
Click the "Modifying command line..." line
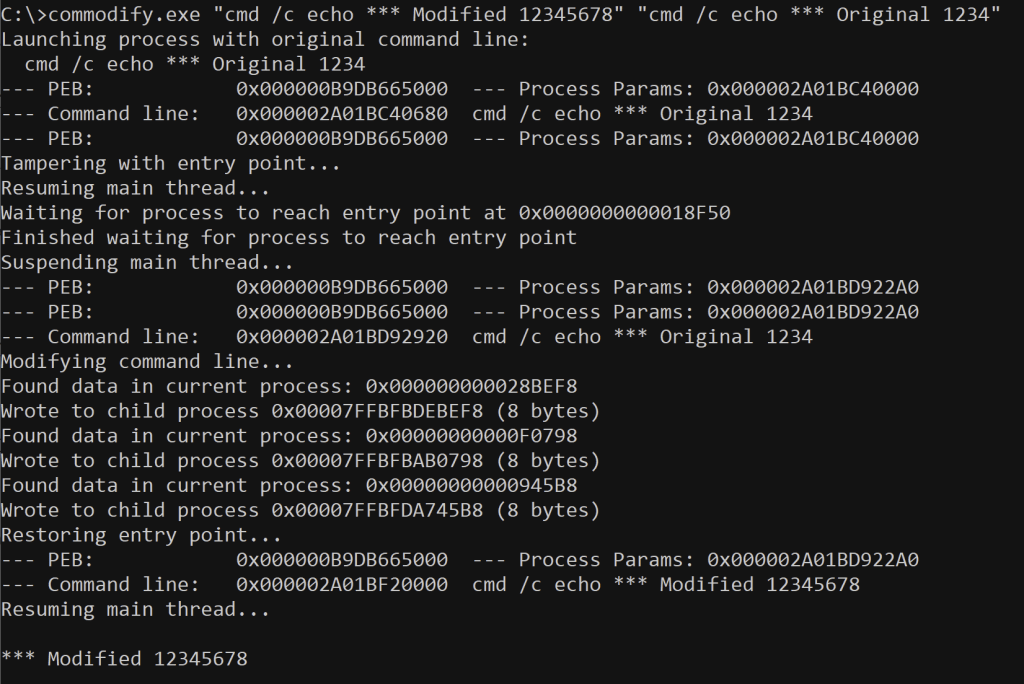click(148, 362)
